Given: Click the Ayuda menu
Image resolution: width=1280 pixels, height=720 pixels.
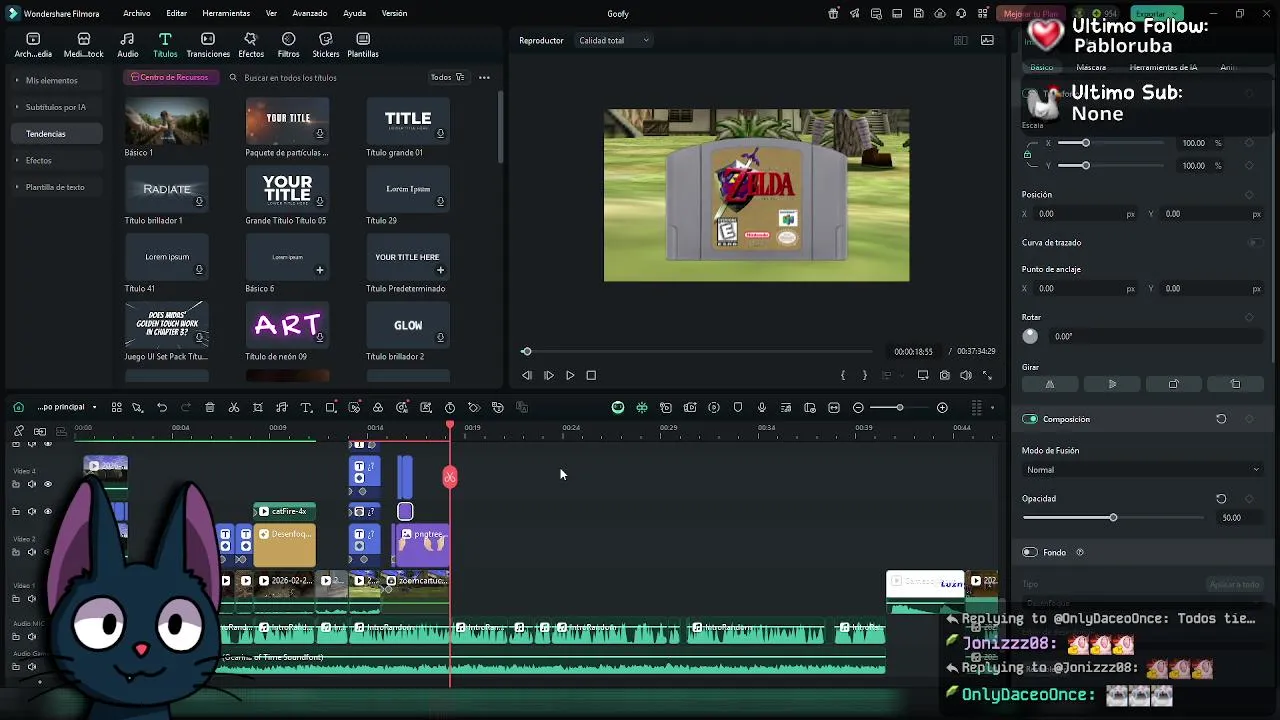Looking at the screenshot, I should [354, 14].
